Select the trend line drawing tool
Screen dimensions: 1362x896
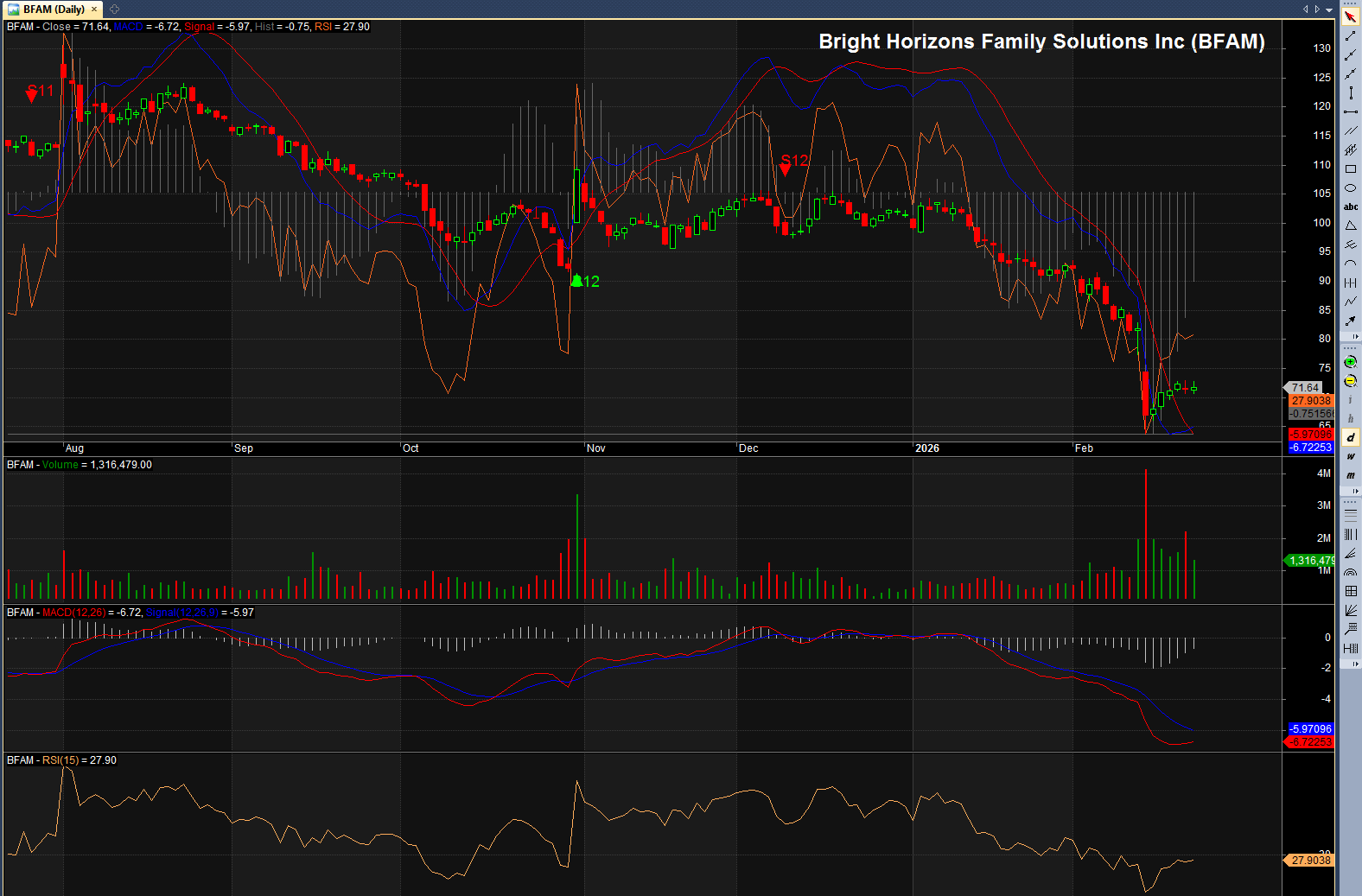click(x=1350, y=36)
